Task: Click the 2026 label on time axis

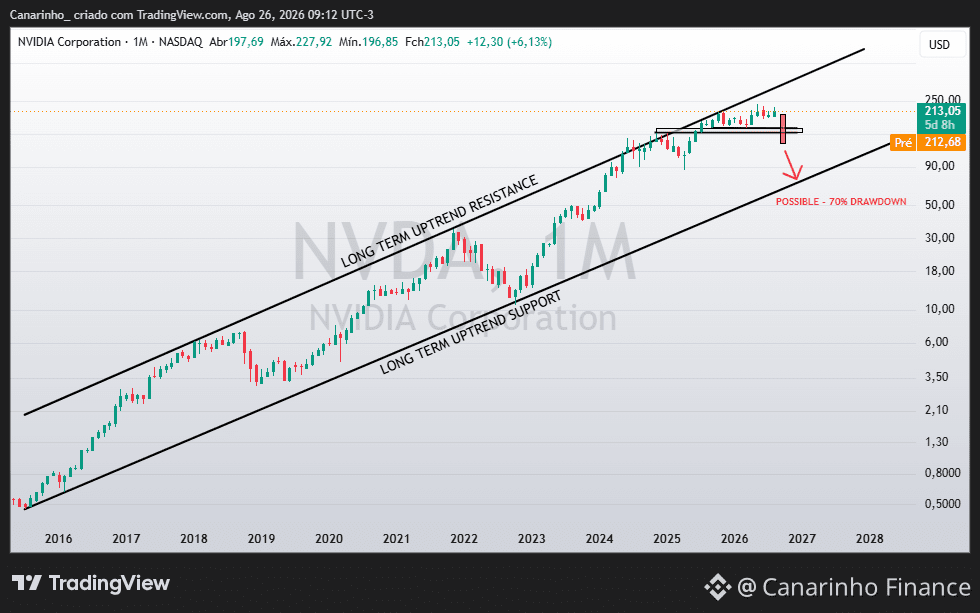Action: 734,539
